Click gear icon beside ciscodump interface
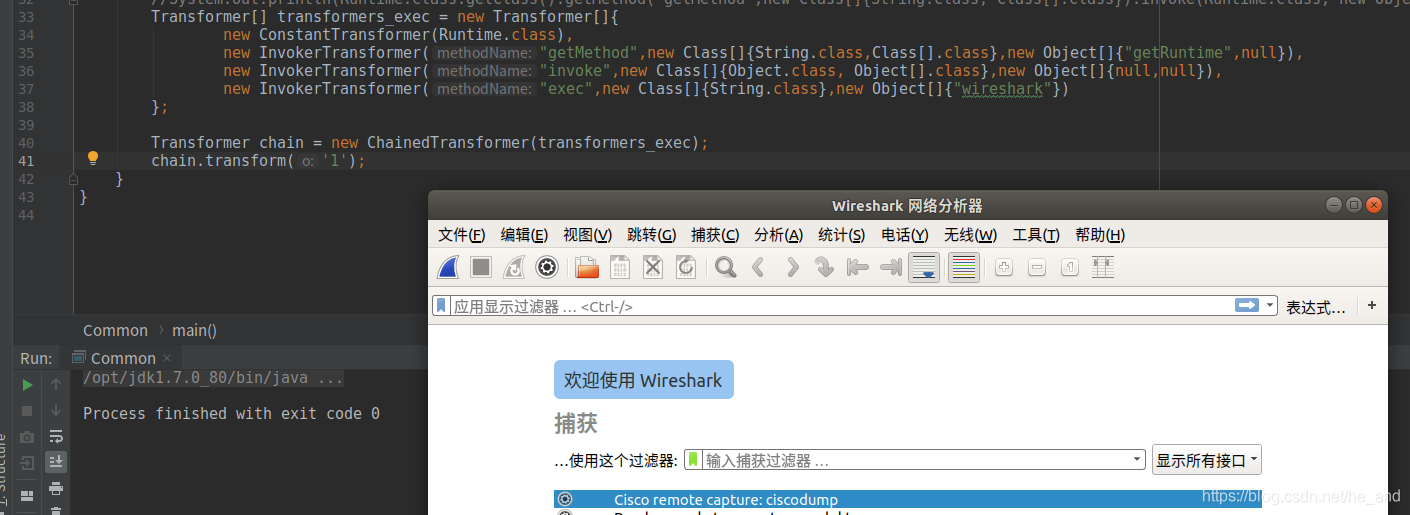This screenshot has width=1410, height=515. (x=565, y=499)
